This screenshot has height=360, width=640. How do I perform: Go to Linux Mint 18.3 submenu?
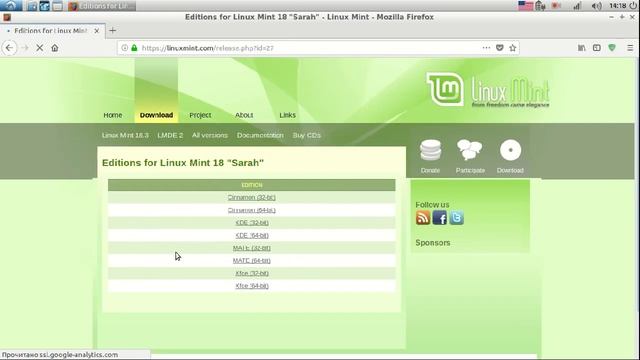125,135
